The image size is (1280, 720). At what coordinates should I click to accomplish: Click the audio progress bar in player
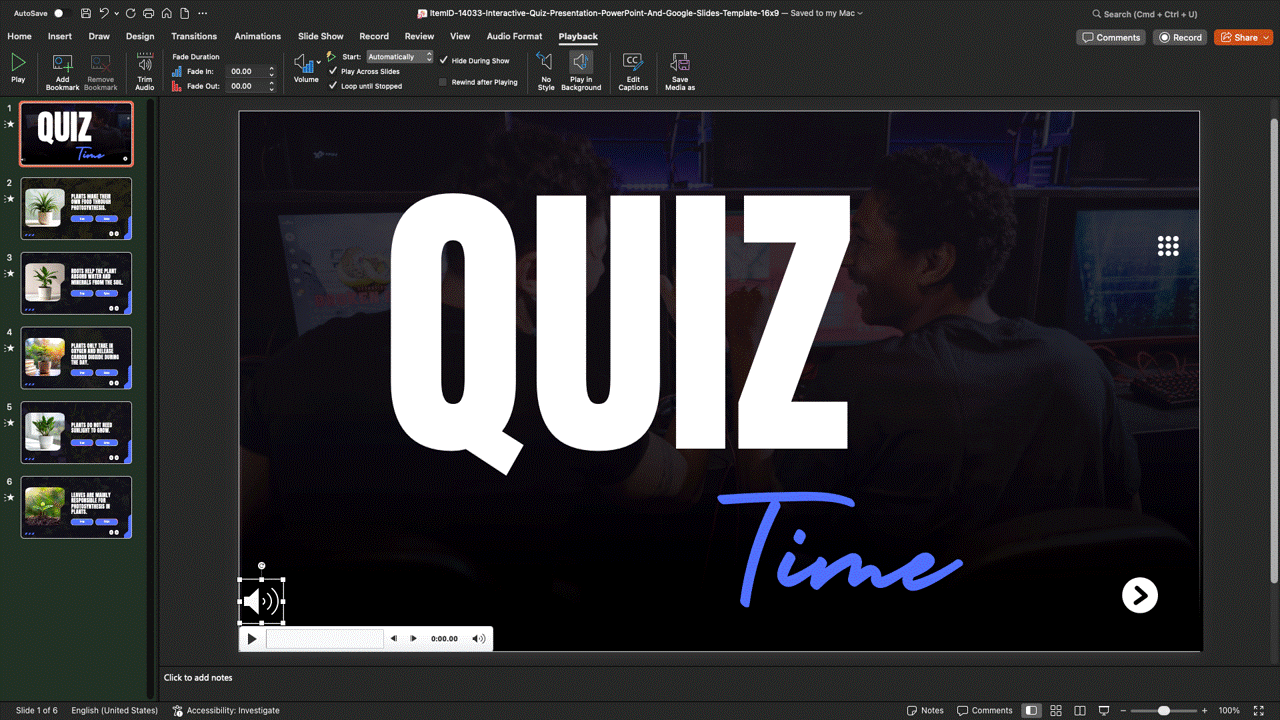point(325,639)
